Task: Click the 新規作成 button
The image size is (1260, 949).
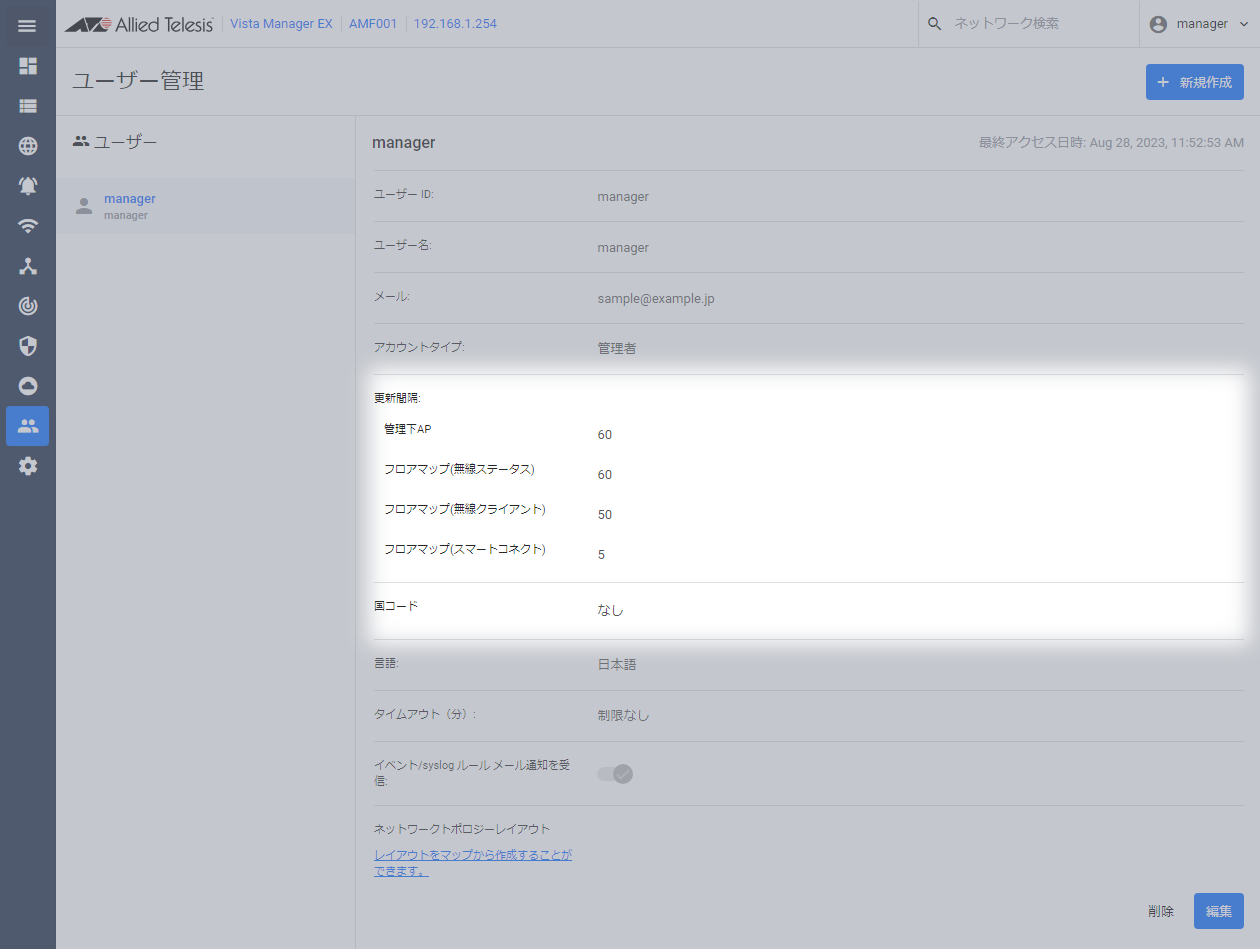Action: coord(1194,82)
